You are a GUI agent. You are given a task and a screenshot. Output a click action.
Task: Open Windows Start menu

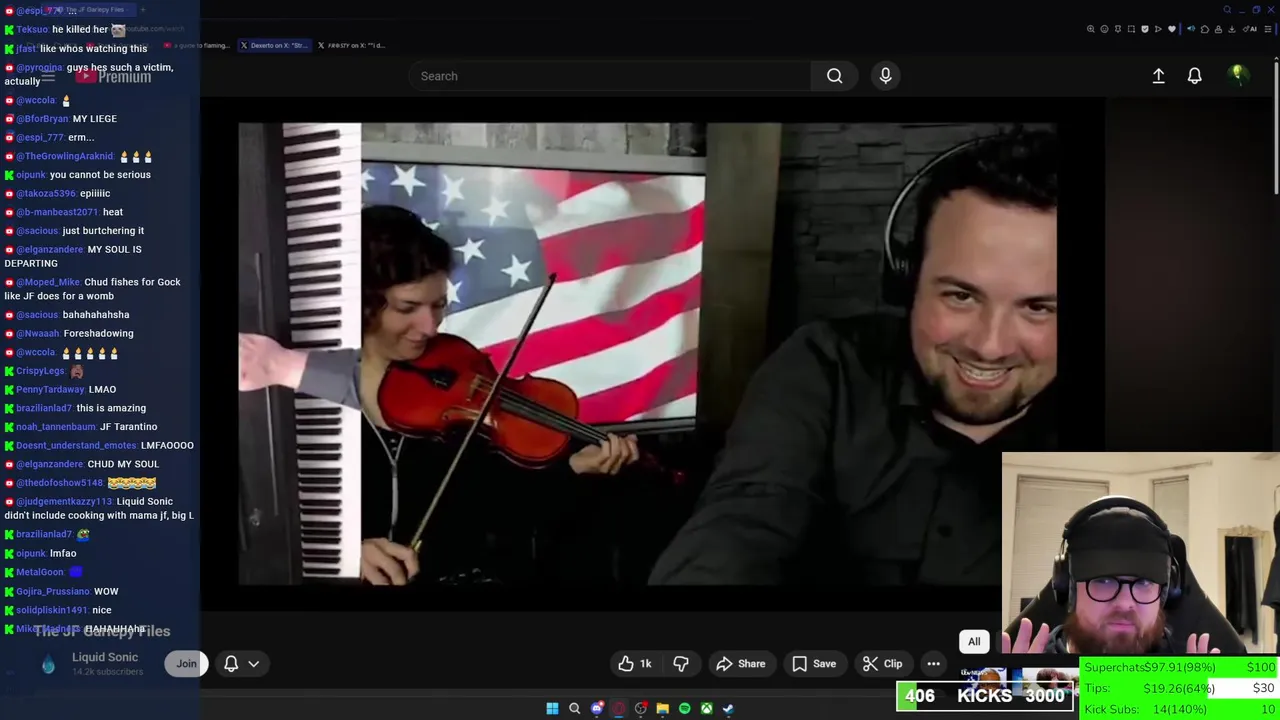(x=552, y=708)
